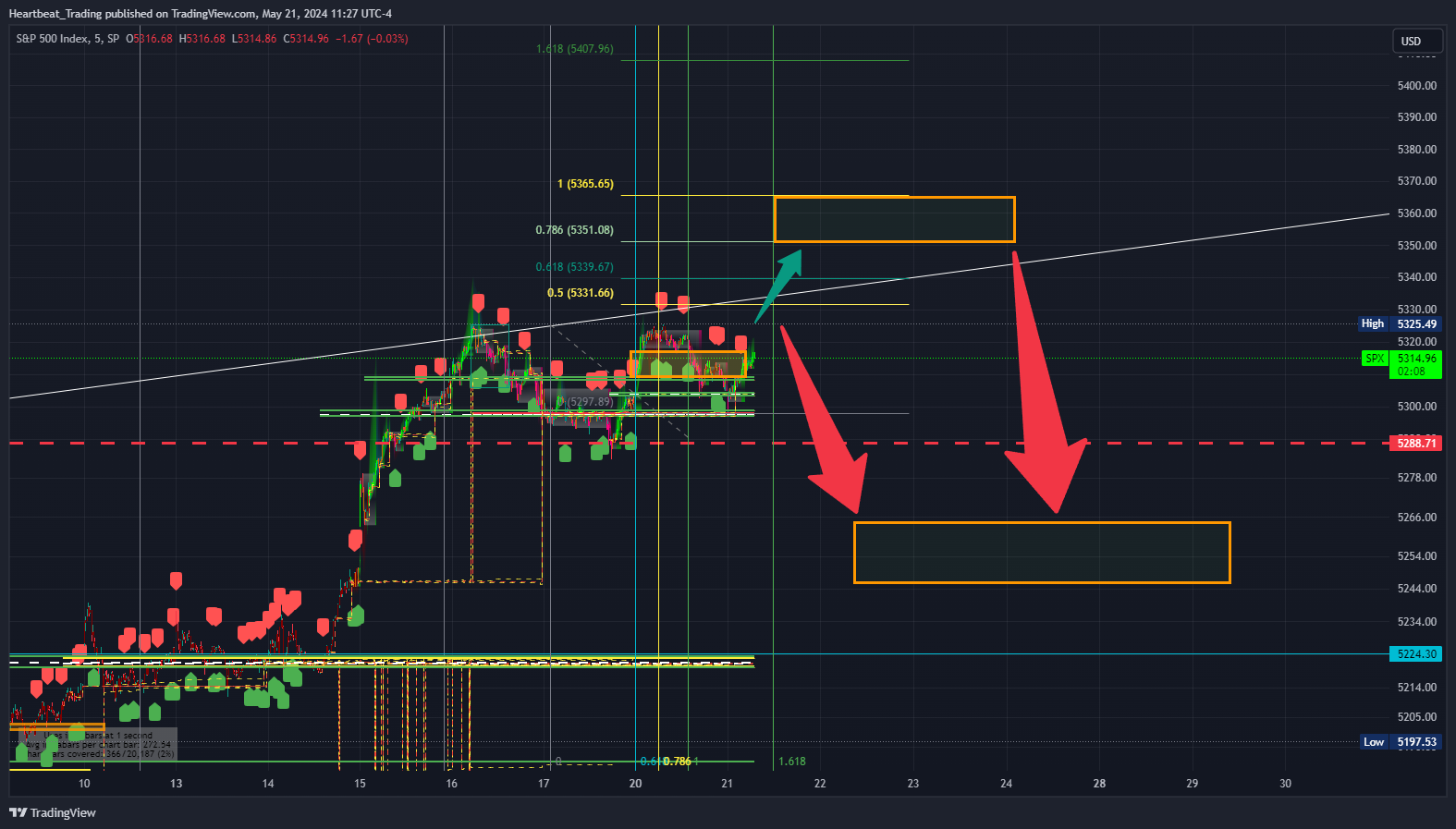Click the 0.786 (5351.08) Fibonacci label
Screen dimensions: 1456x829
coord(574,230)
